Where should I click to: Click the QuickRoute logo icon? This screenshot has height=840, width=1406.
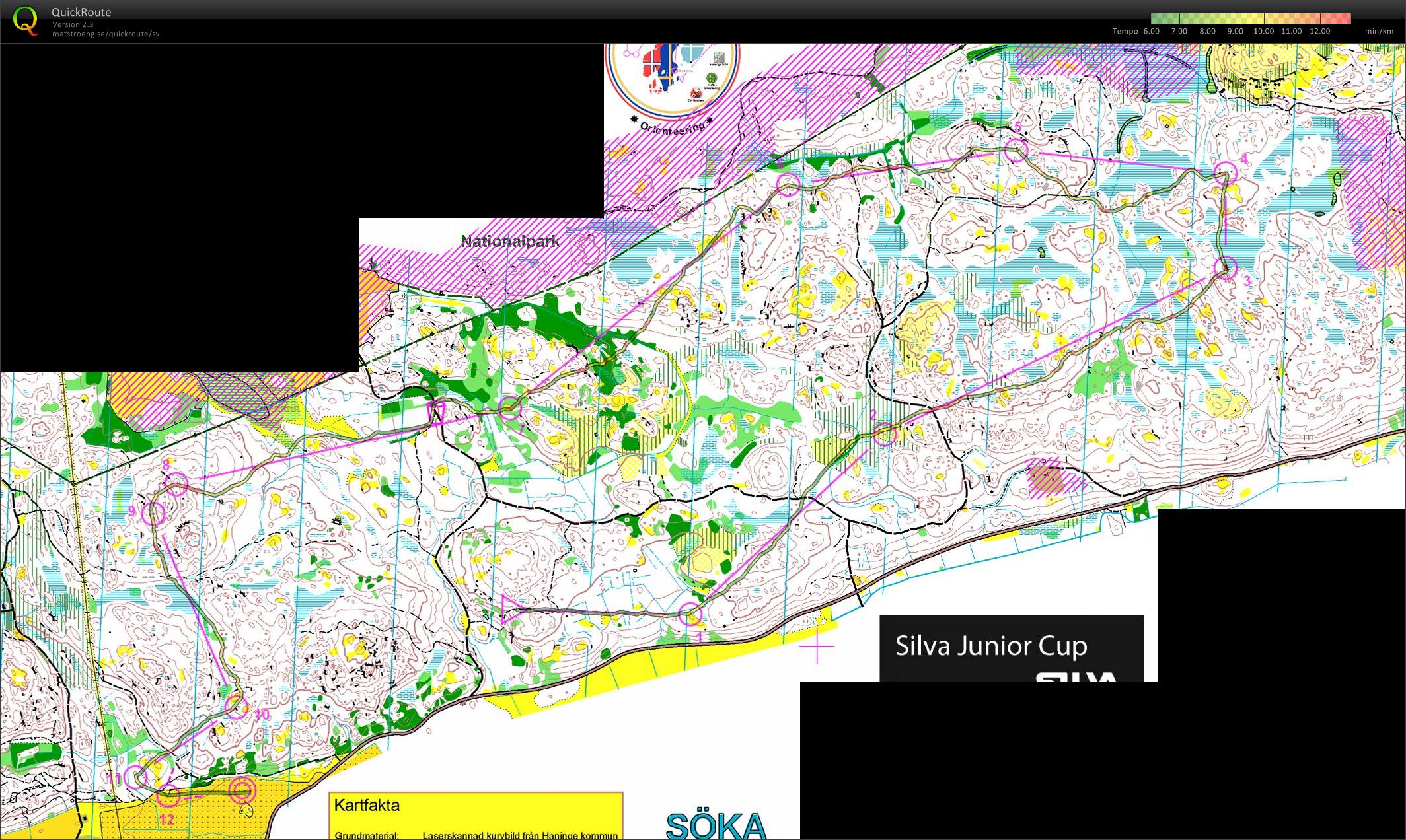(x=26, y=20)
